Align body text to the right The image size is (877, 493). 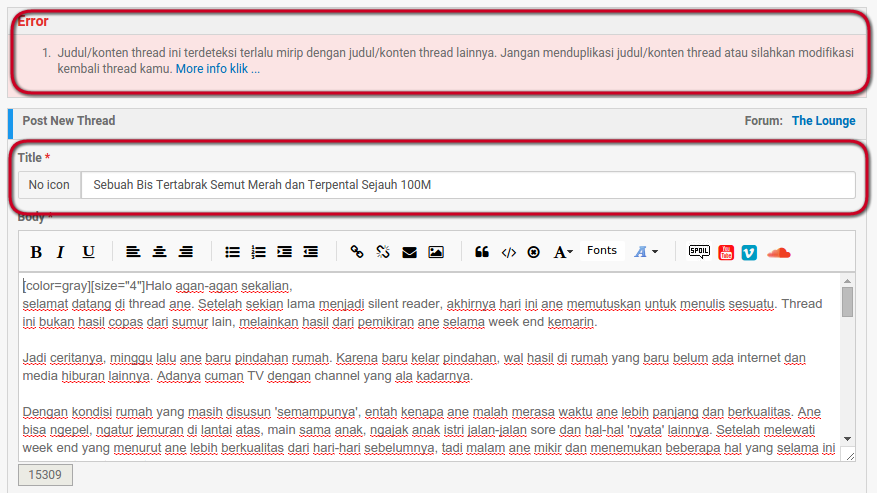tap(186, 252)
